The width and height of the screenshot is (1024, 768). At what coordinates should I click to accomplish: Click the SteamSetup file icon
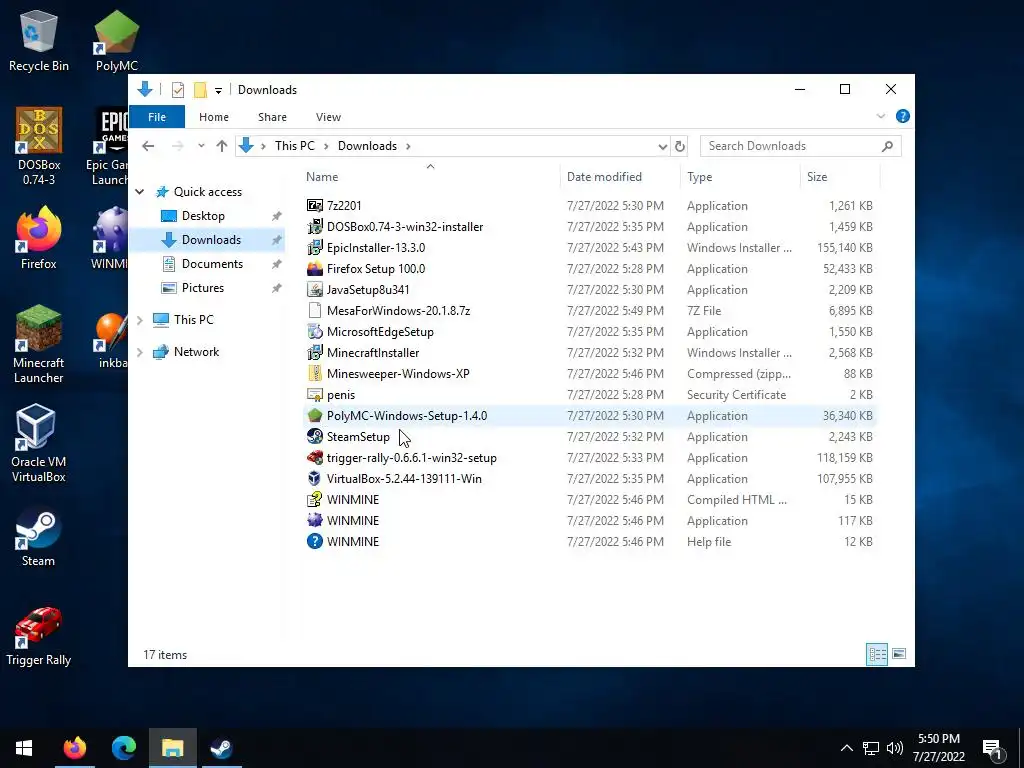pyautogui.click(x=315, y=436)
